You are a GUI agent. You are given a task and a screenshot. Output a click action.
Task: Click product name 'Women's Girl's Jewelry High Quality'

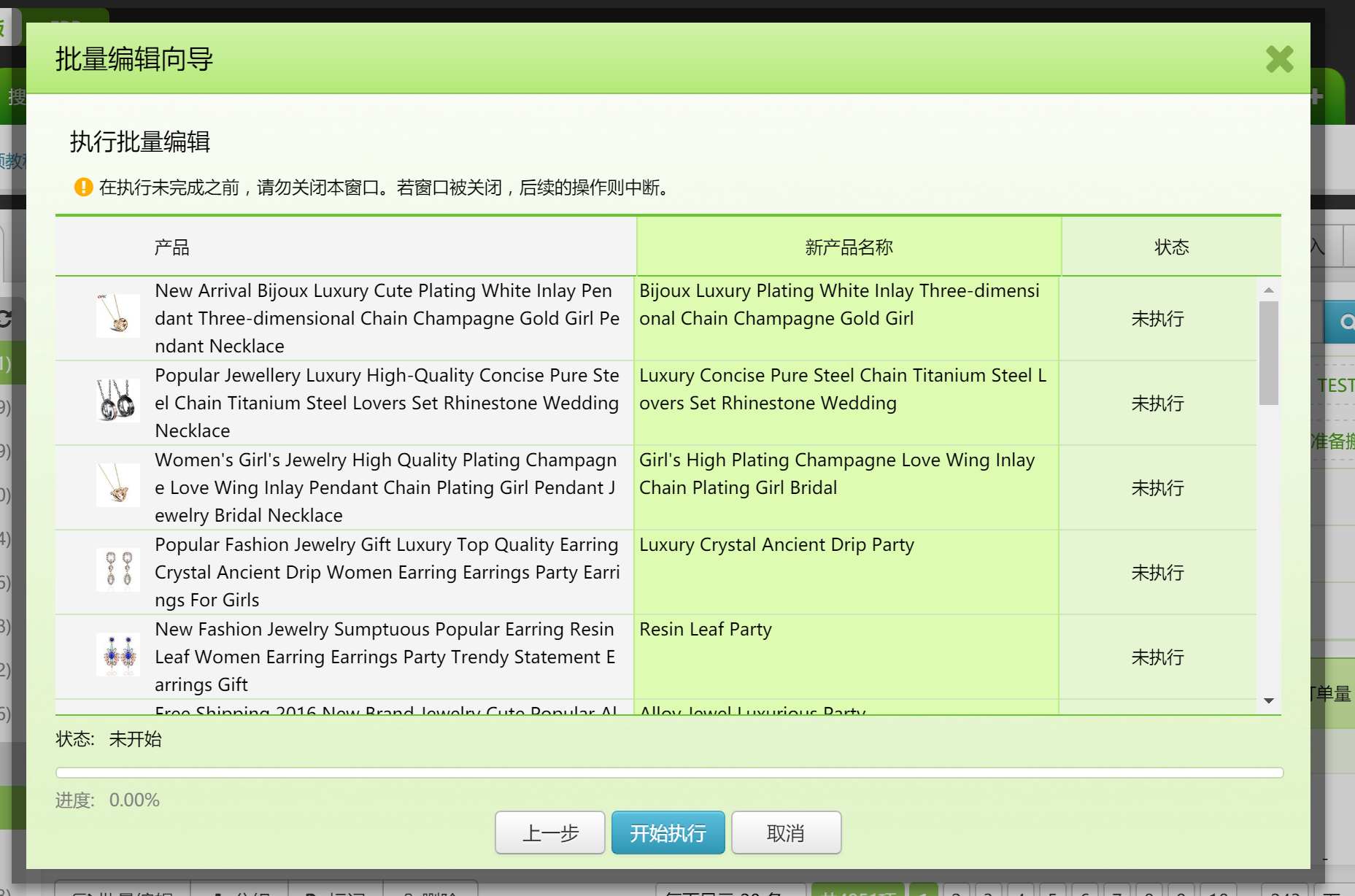(x=386, y=487)
